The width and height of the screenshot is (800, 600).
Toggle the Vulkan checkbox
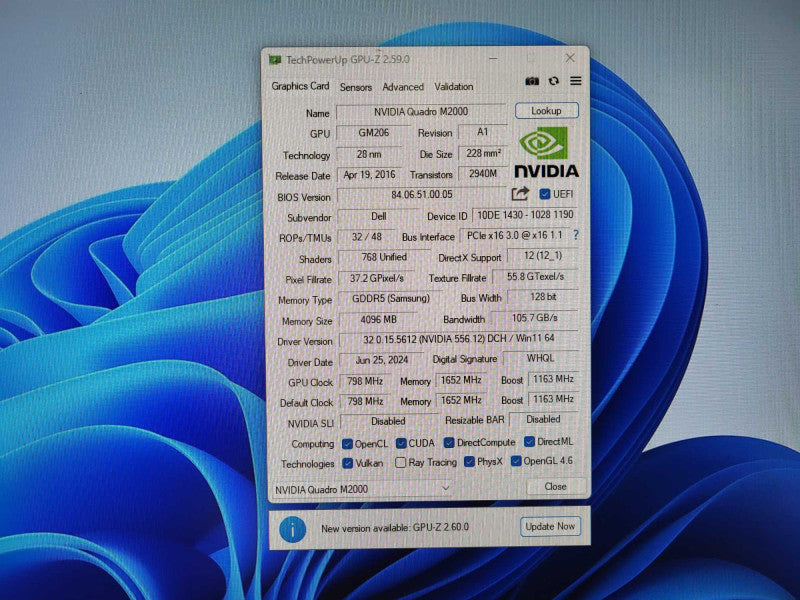click(347, 463)
